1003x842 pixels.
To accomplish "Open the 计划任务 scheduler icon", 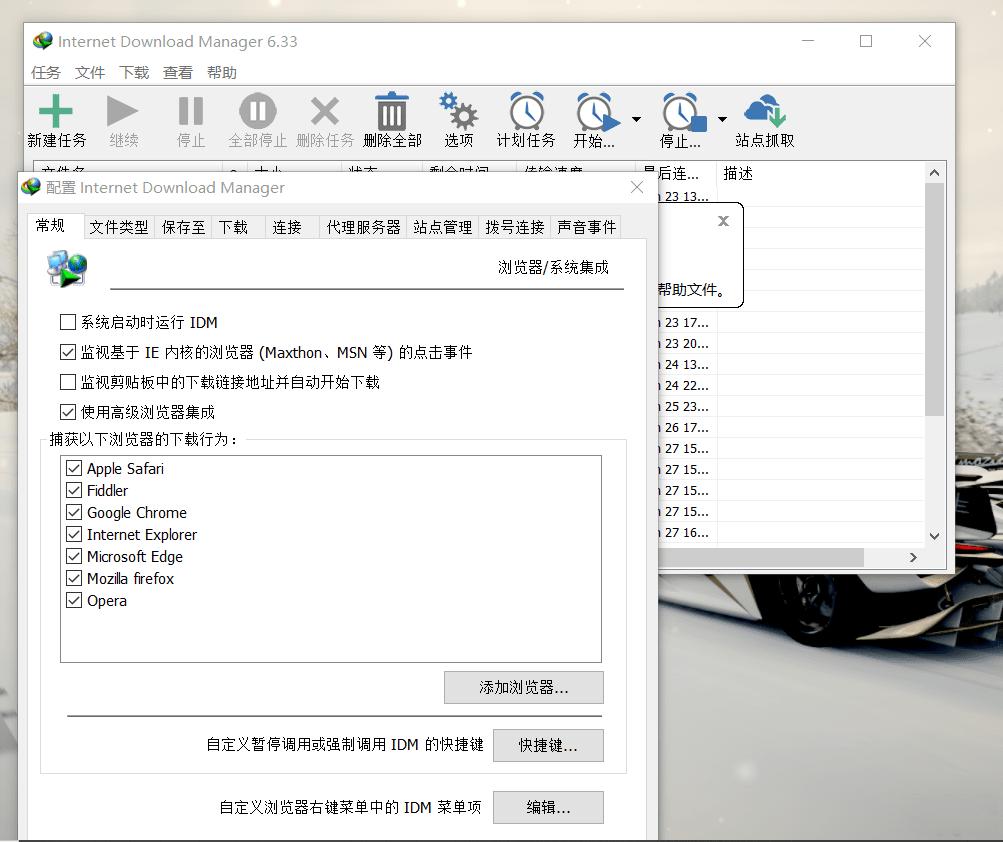I will [524, 110].
